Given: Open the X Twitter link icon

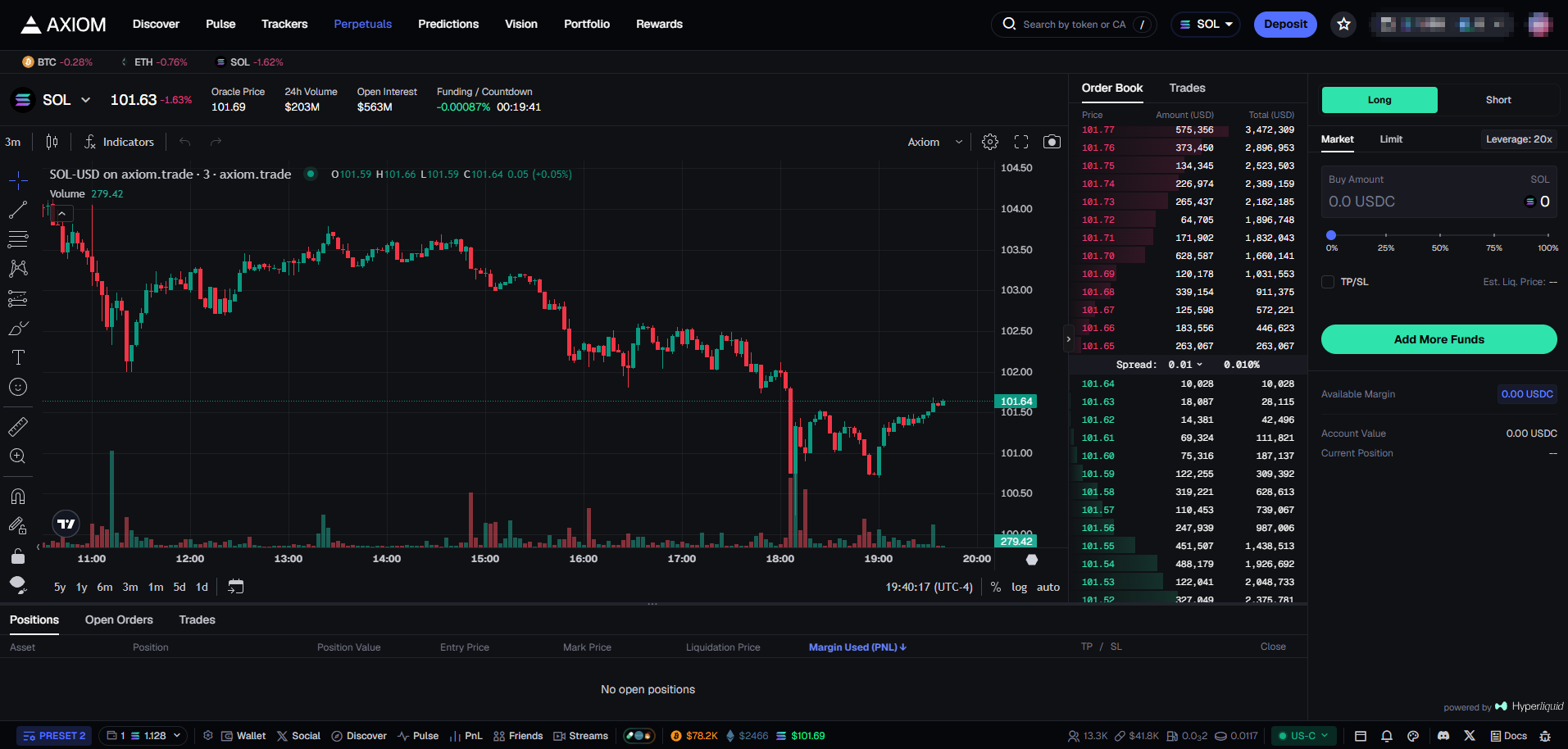Looking at the screenshot, I should (1470, 736).
